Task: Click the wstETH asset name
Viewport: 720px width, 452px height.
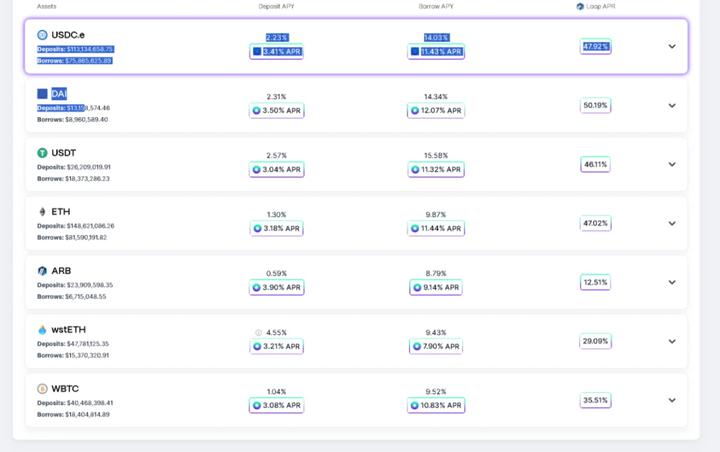Action: [68, 330]
